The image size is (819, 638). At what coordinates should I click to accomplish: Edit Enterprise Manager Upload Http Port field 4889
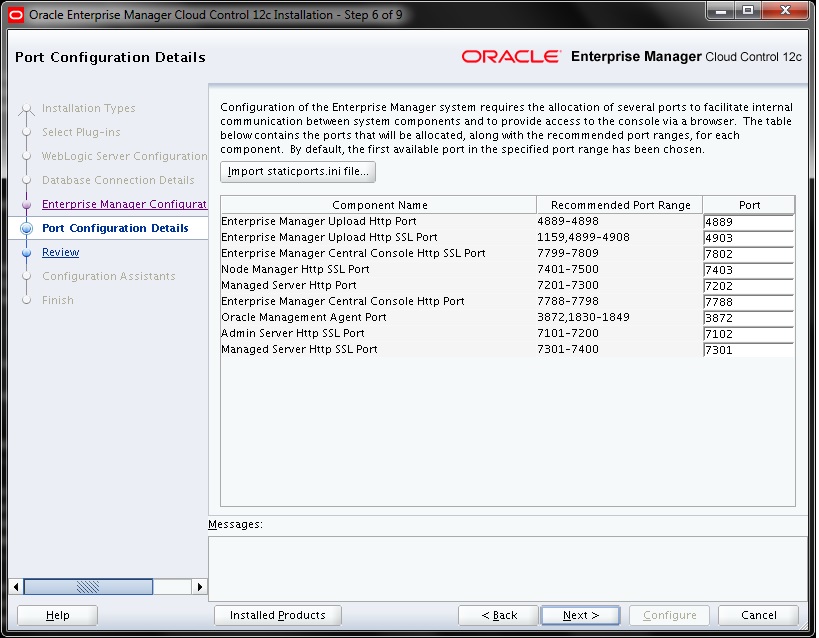pyautogui.click(x=748, y=222)
